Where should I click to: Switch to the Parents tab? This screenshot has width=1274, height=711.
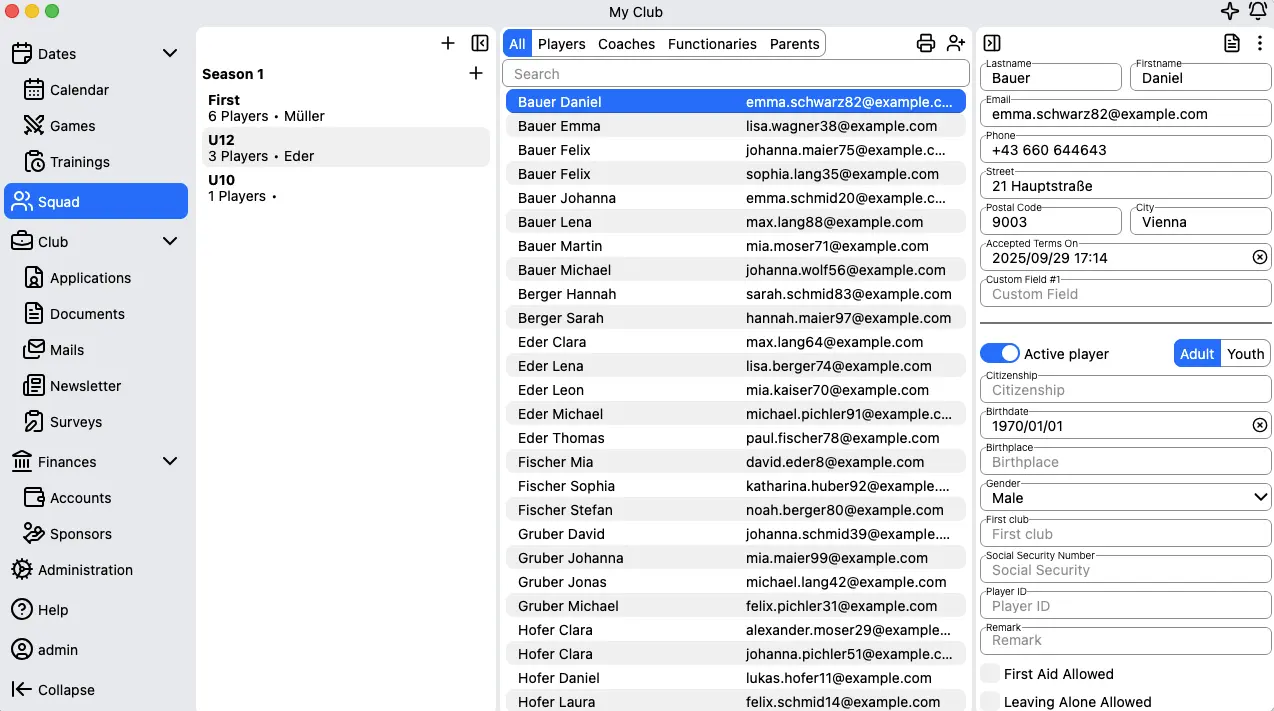[x=795, y=44]
